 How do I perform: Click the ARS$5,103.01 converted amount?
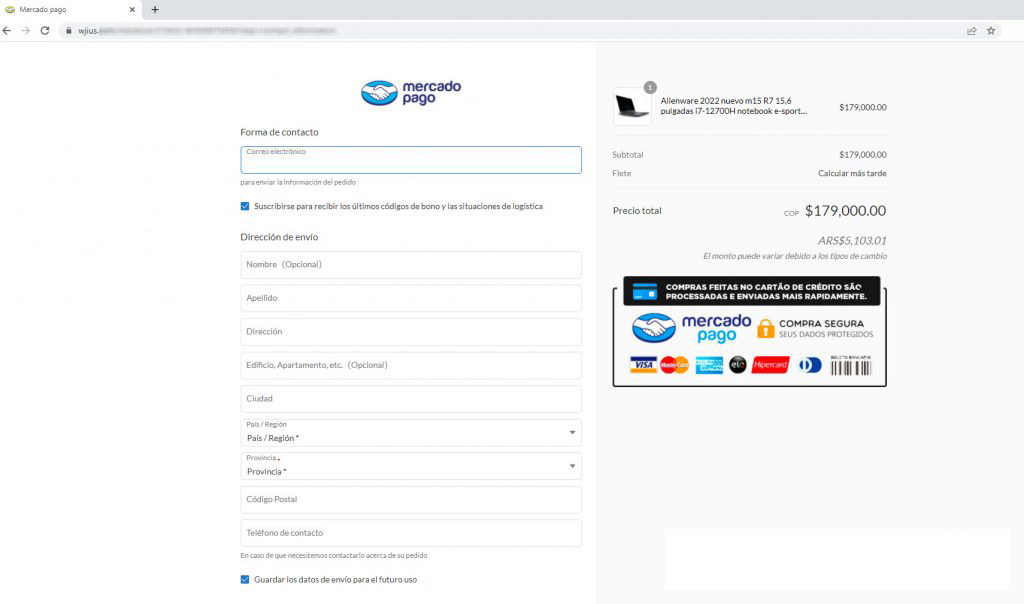[852, 241]
